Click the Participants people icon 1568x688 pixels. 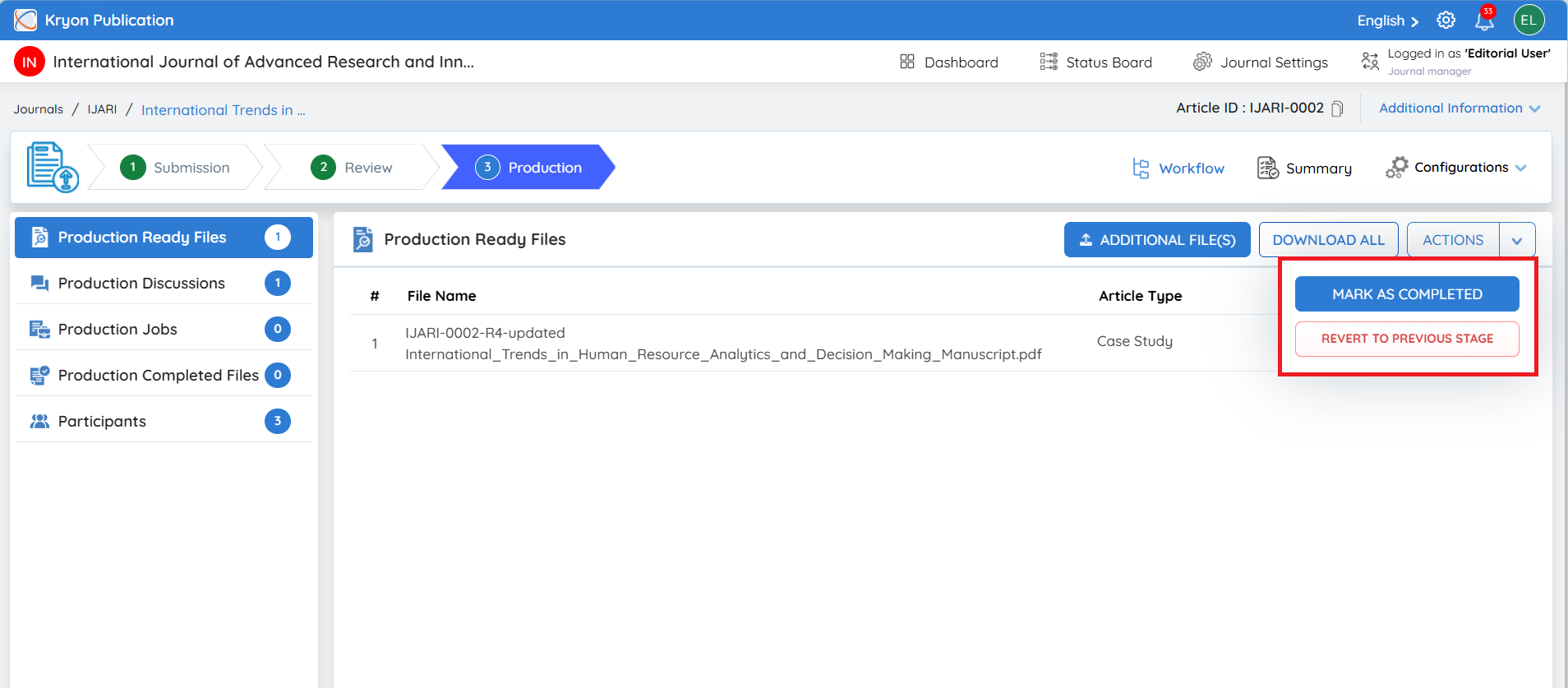(39, 421)
